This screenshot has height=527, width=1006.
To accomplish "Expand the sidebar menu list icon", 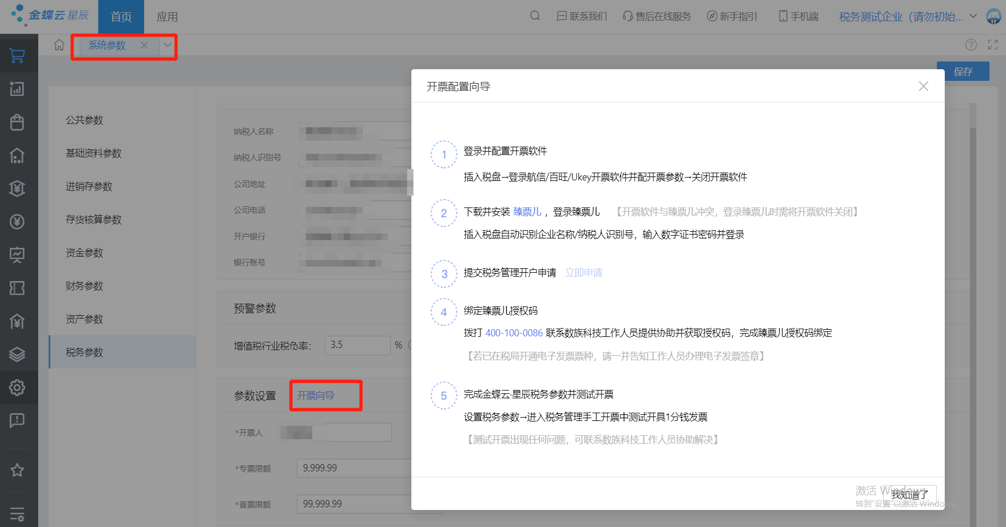I will [17, 514].
